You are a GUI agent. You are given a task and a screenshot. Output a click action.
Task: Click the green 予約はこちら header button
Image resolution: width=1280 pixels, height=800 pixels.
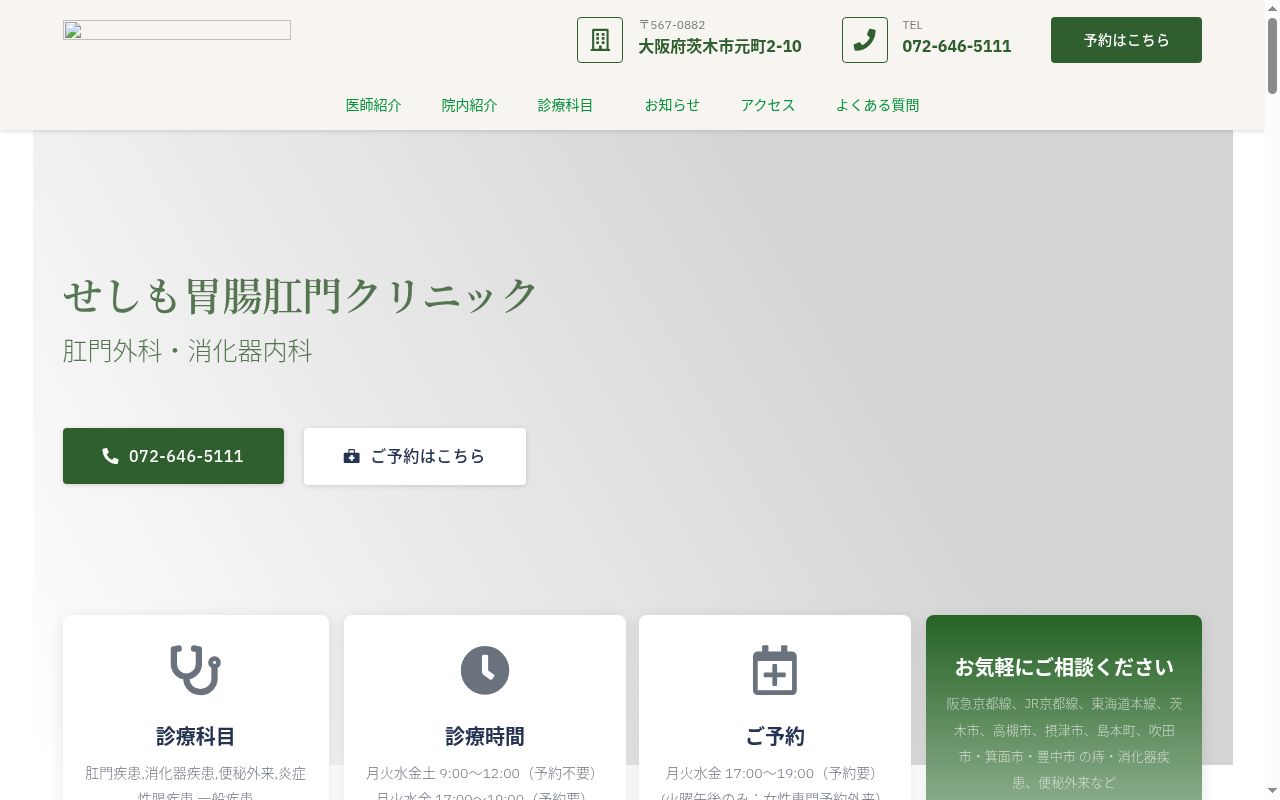[1126, 40]
